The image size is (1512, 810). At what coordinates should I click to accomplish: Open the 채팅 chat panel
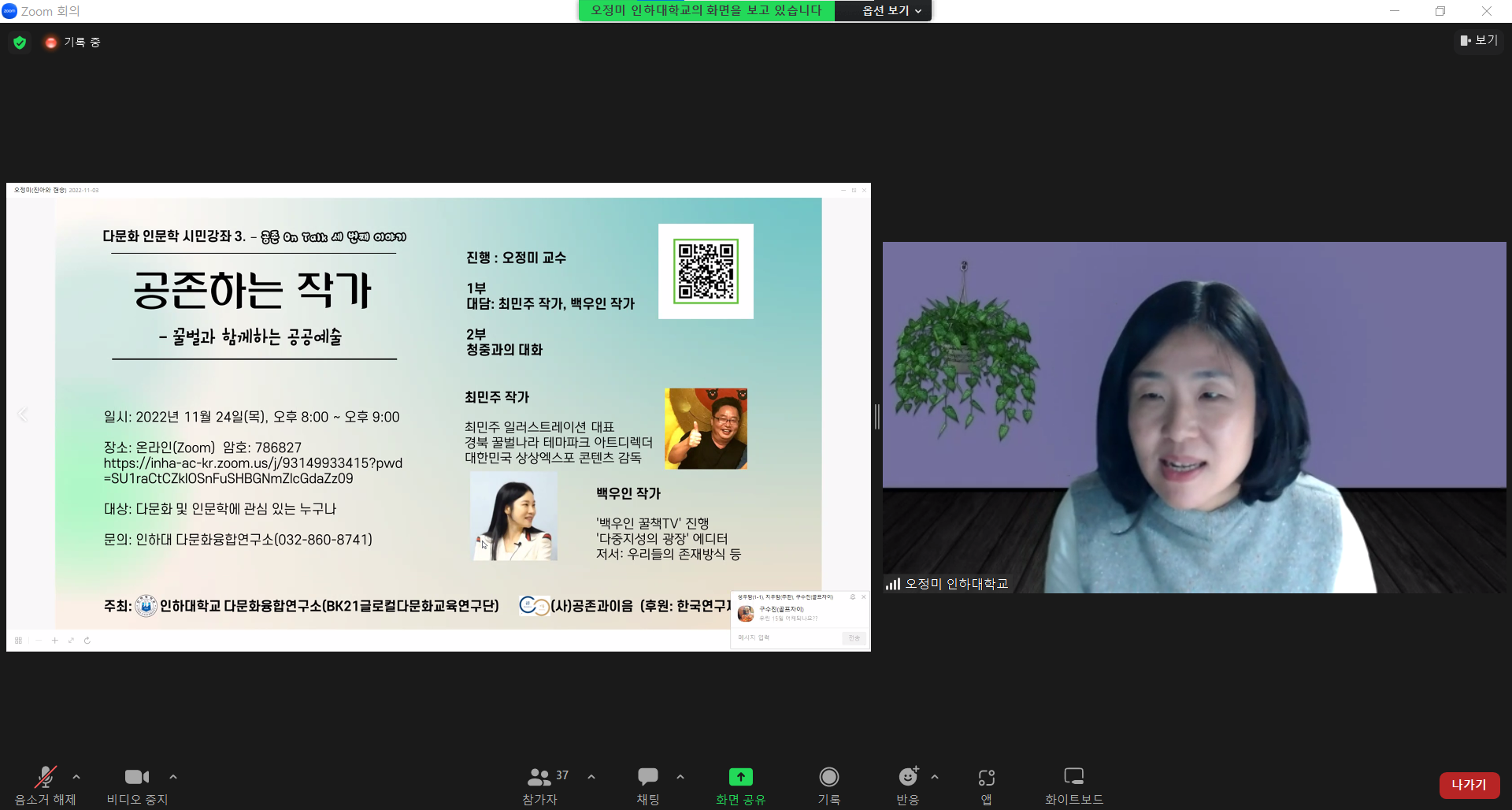pos(648,786)
